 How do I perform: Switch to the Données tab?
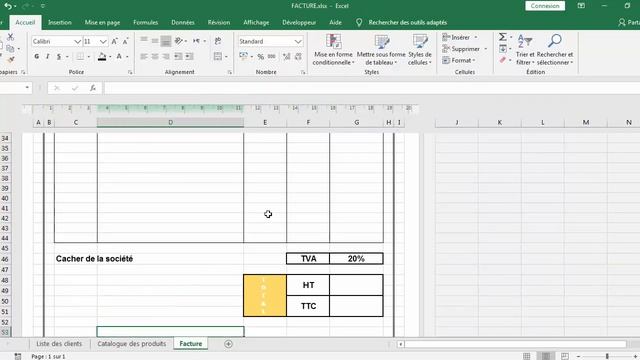tap(182, 22)
